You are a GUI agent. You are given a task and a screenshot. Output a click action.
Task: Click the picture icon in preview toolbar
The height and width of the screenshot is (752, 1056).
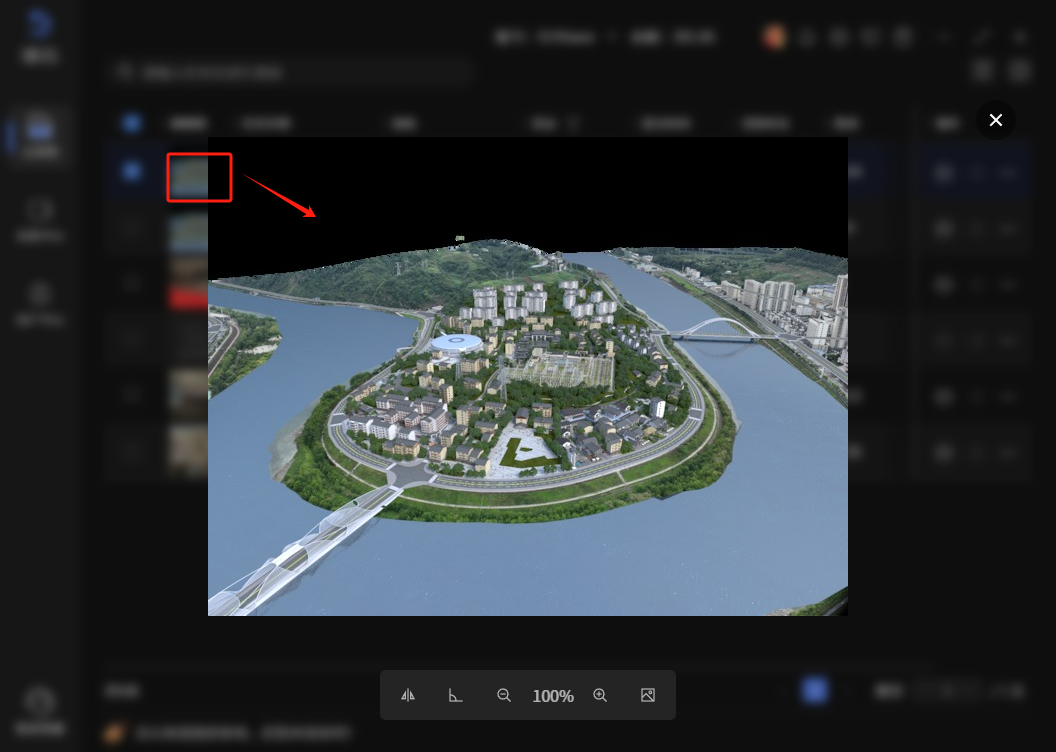(648, 695)
